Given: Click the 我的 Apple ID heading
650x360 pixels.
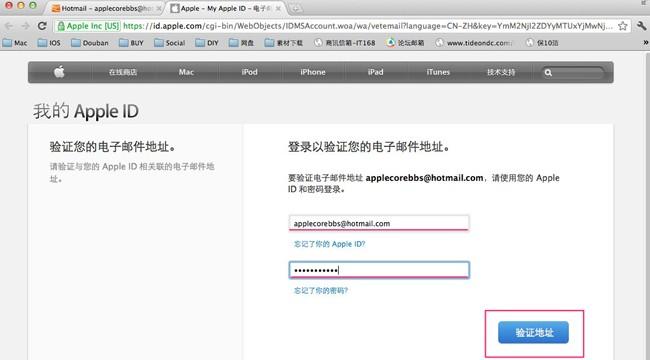Looking at the screenshot, I should (86, 111).
